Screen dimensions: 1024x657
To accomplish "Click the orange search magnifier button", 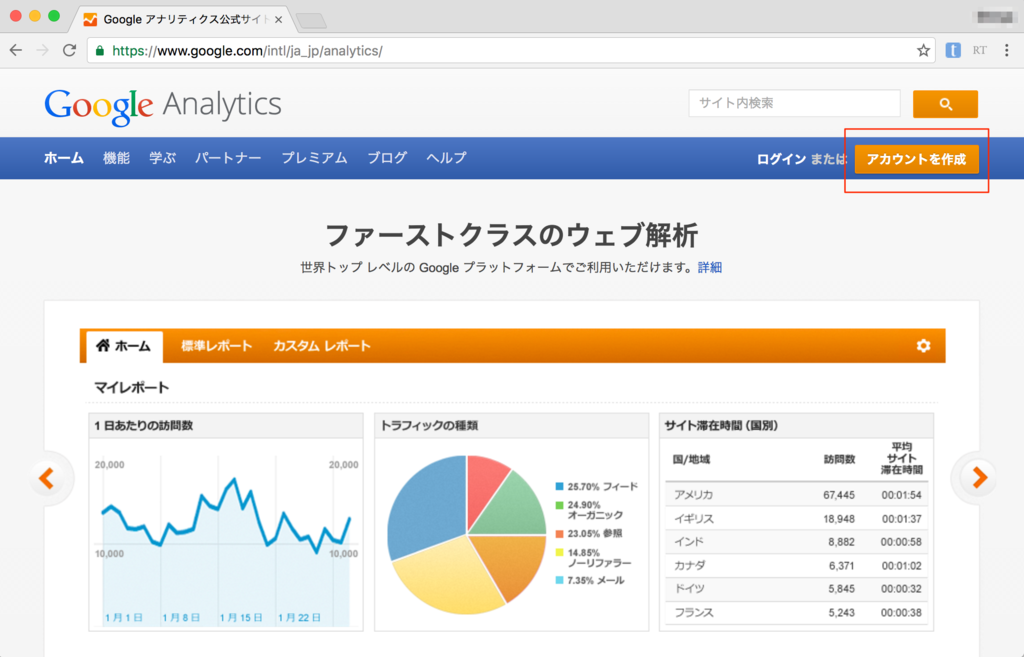I will [945, 104].
